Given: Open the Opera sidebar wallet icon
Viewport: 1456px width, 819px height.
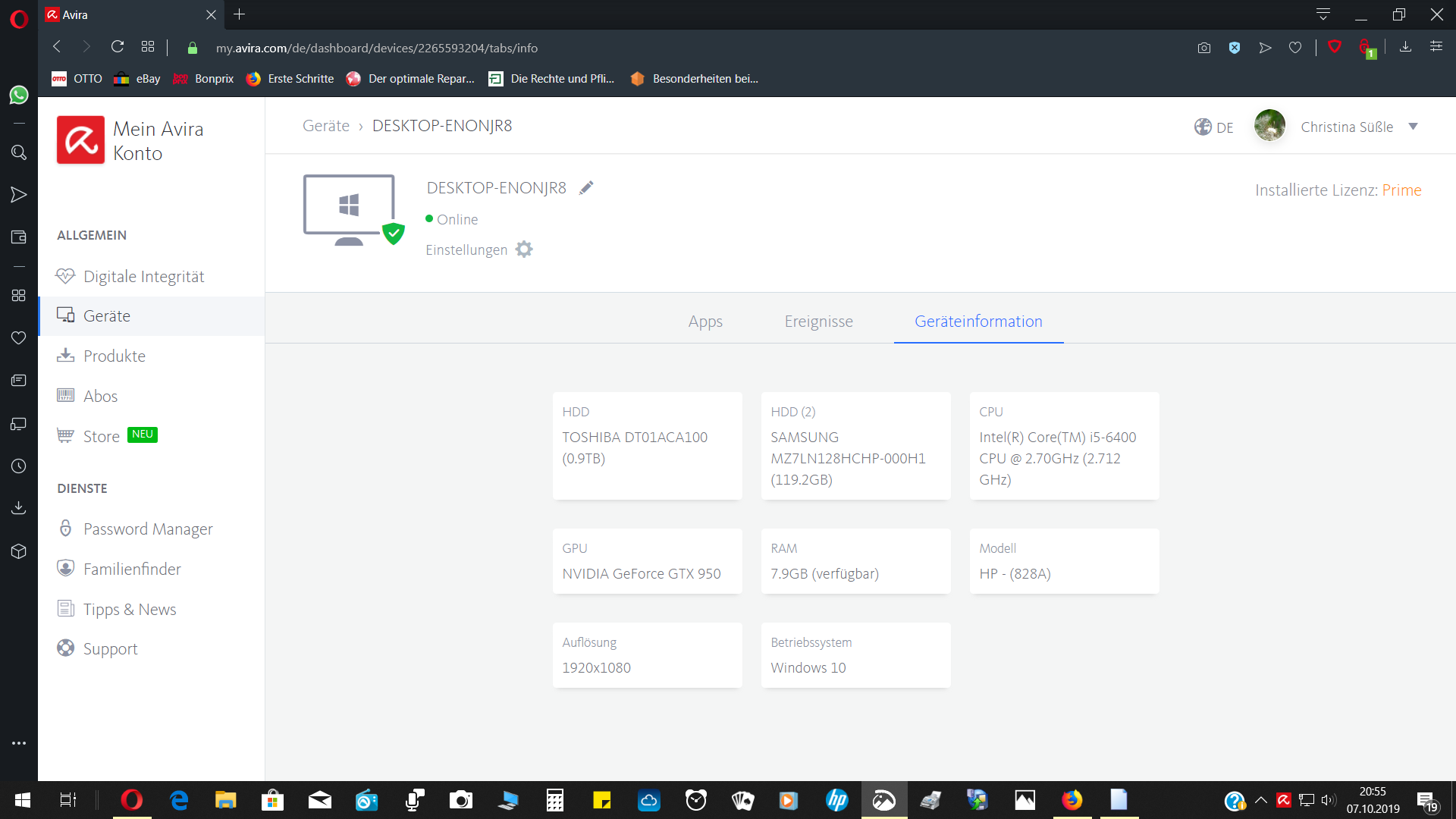Looking at the screenshot, I should [19, 237].
